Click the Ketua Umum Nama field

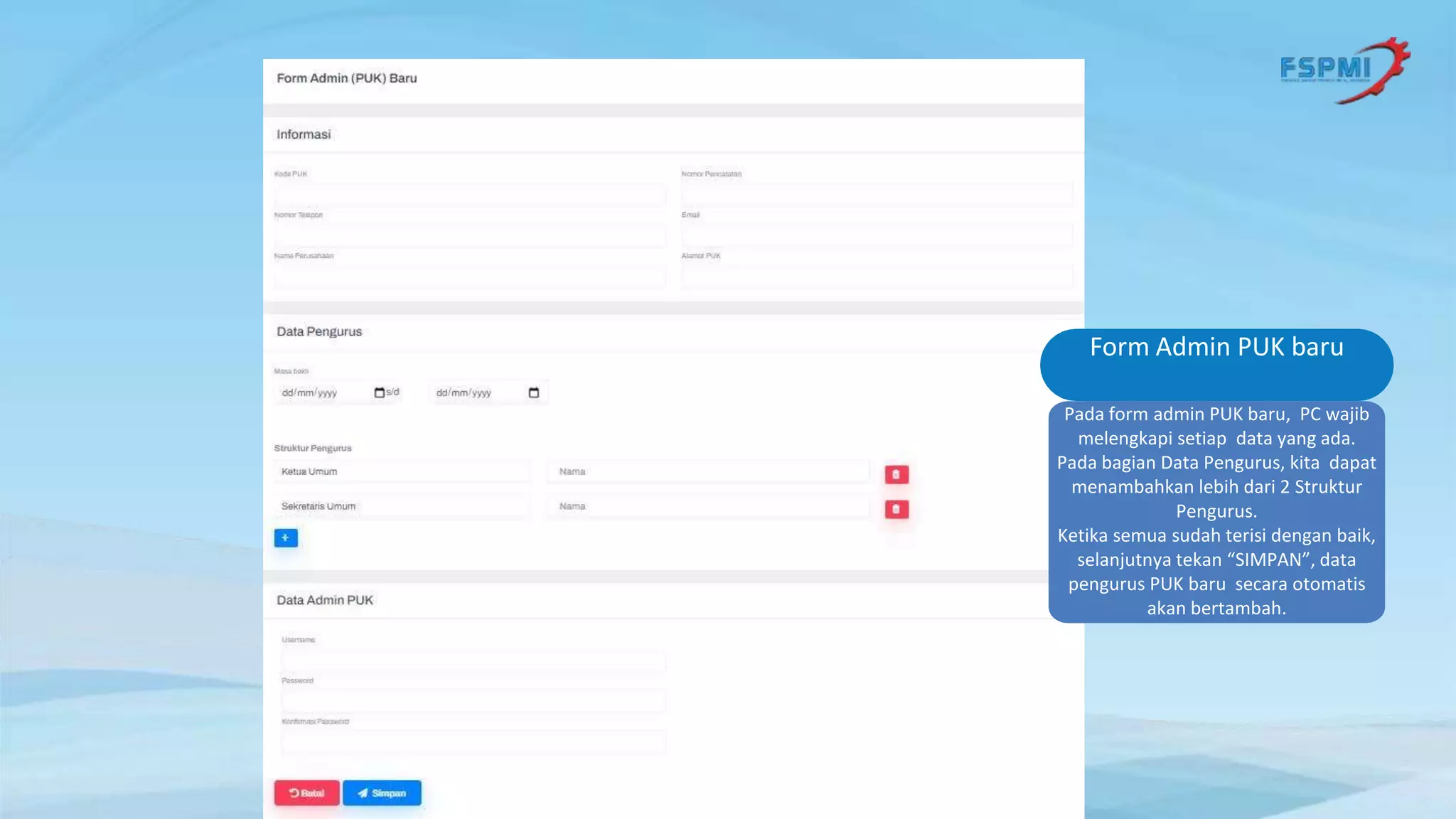point(707,471)
